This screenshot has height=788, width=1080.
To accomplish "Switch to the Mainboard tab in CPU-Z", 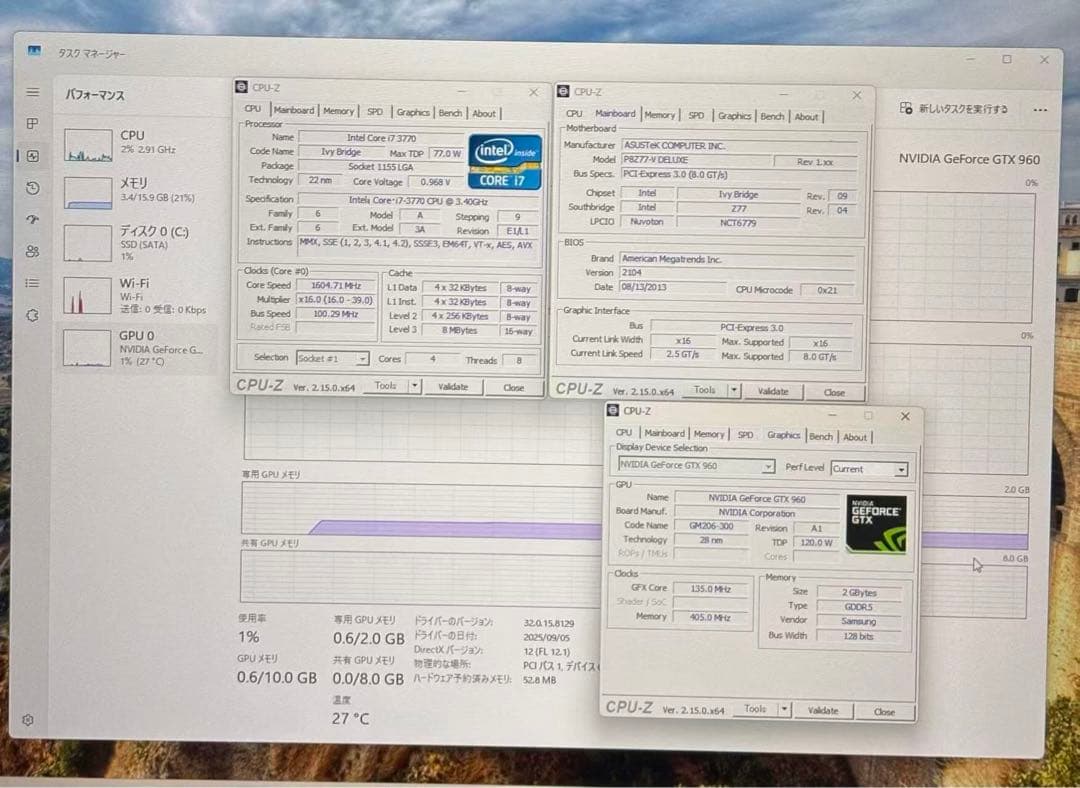I will pyautogui.click(x=295, y=110).
